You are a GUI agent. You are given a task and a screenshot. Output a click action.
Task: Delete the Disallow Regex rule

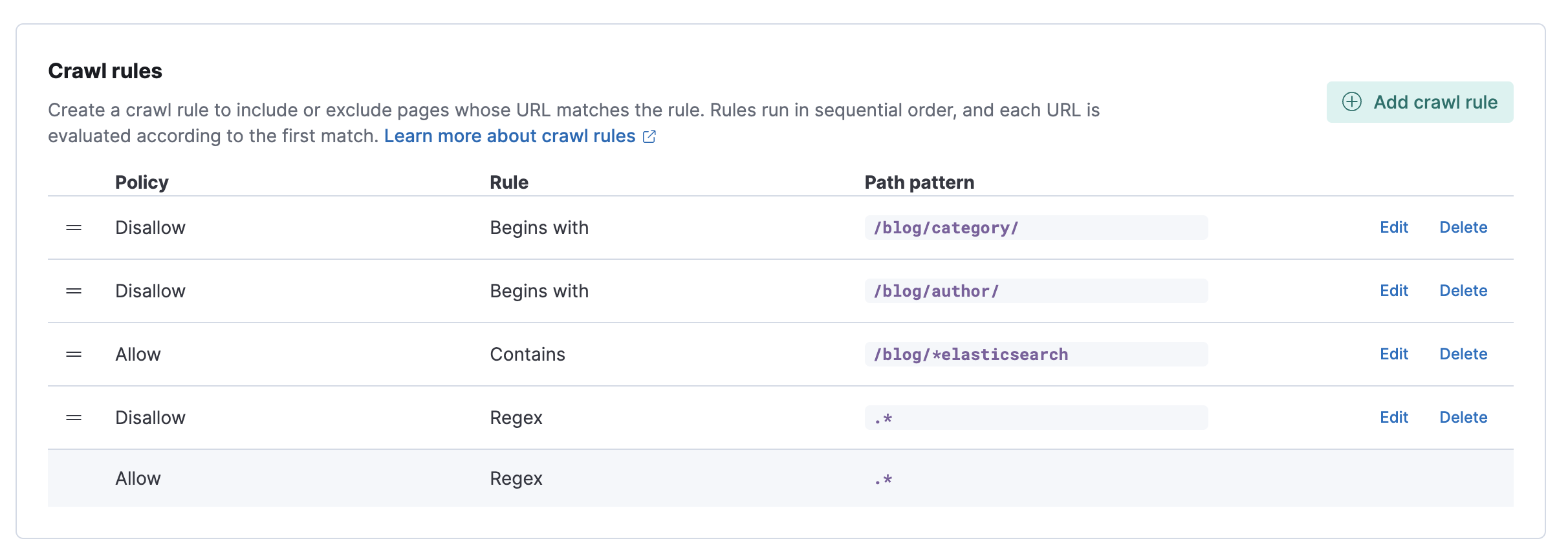pyautogui.click(x=1463, y=418)
